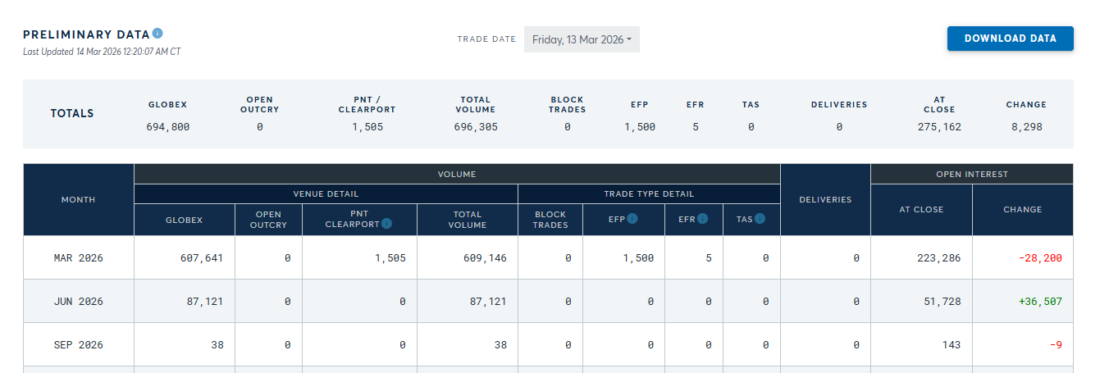Click the totals At Close value 275,162
The height and width of the screenshot is (373, 1100).
point(939,127)
